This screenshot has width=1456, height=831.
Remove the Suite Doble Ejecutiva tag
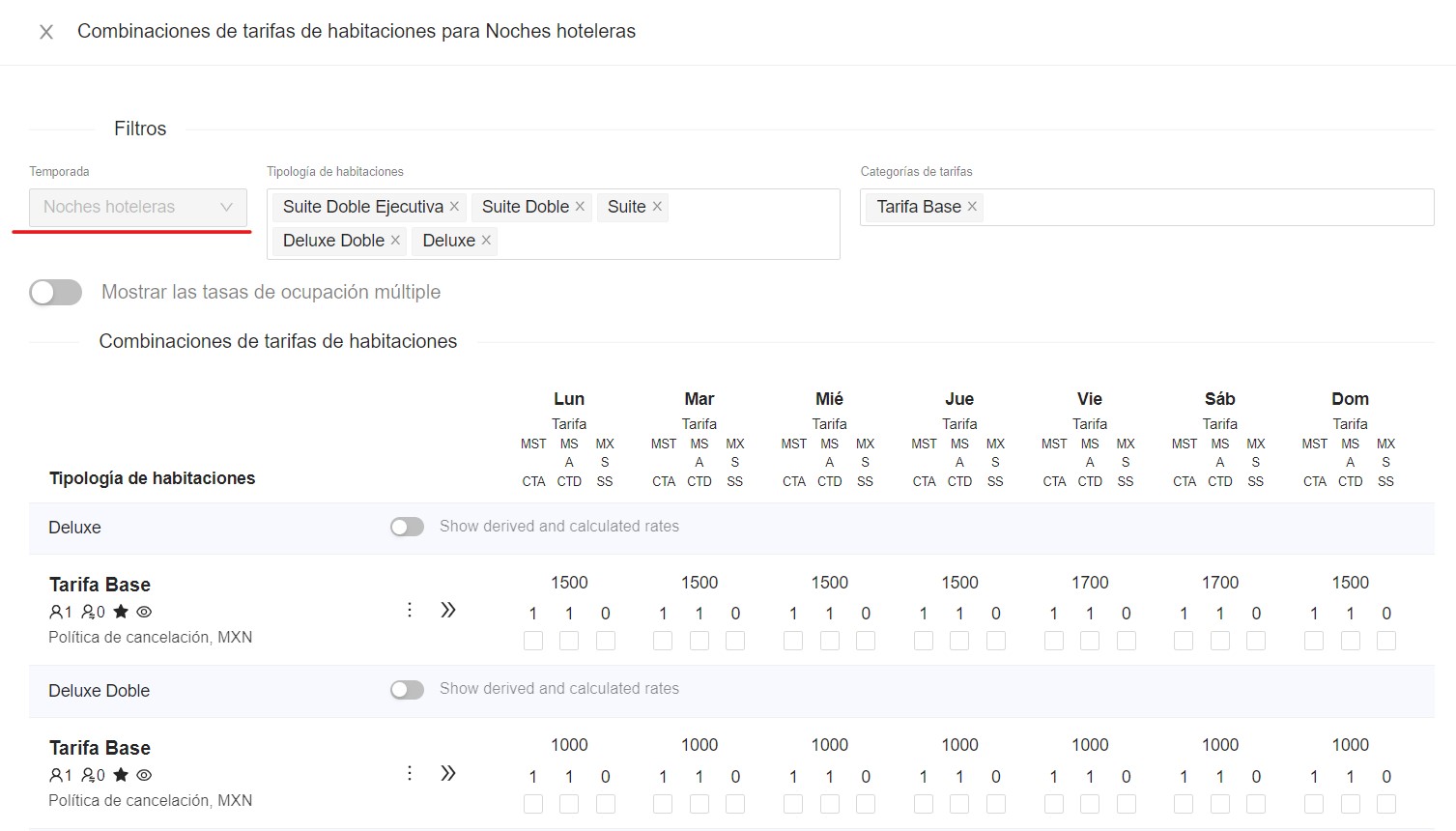point(454,206)
